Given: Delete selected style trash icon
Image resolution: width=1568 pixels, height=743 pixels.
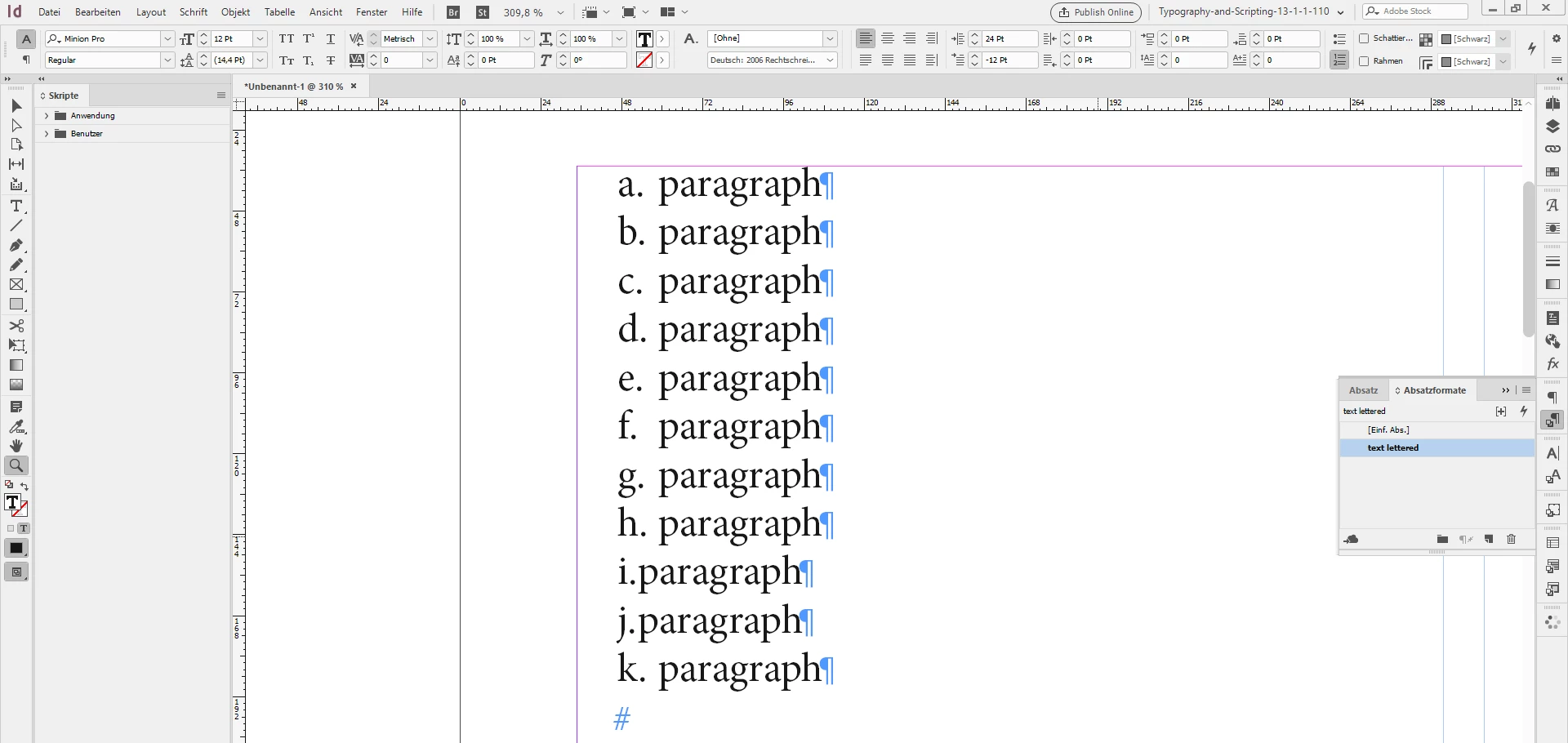Looking at the screenshot, I should (x=1511, y=540).
